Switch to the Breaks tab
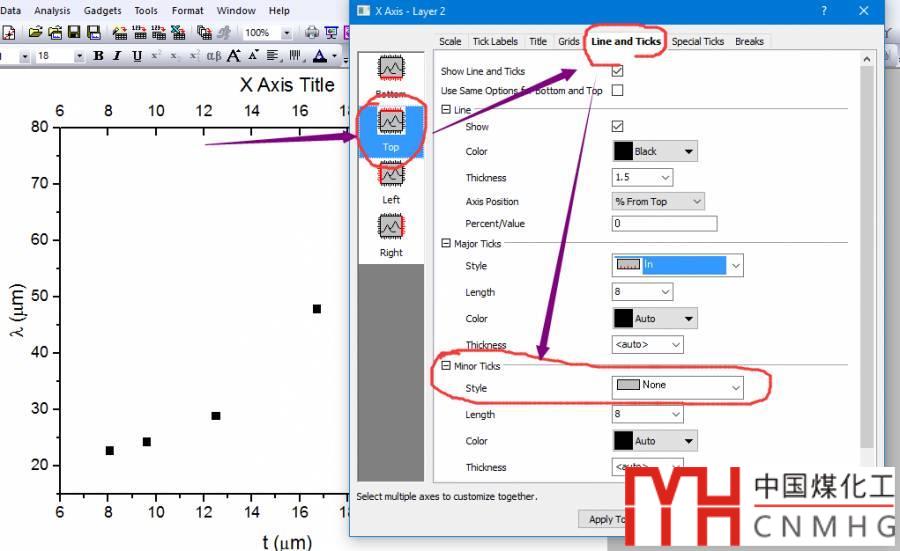 (749, 41)
